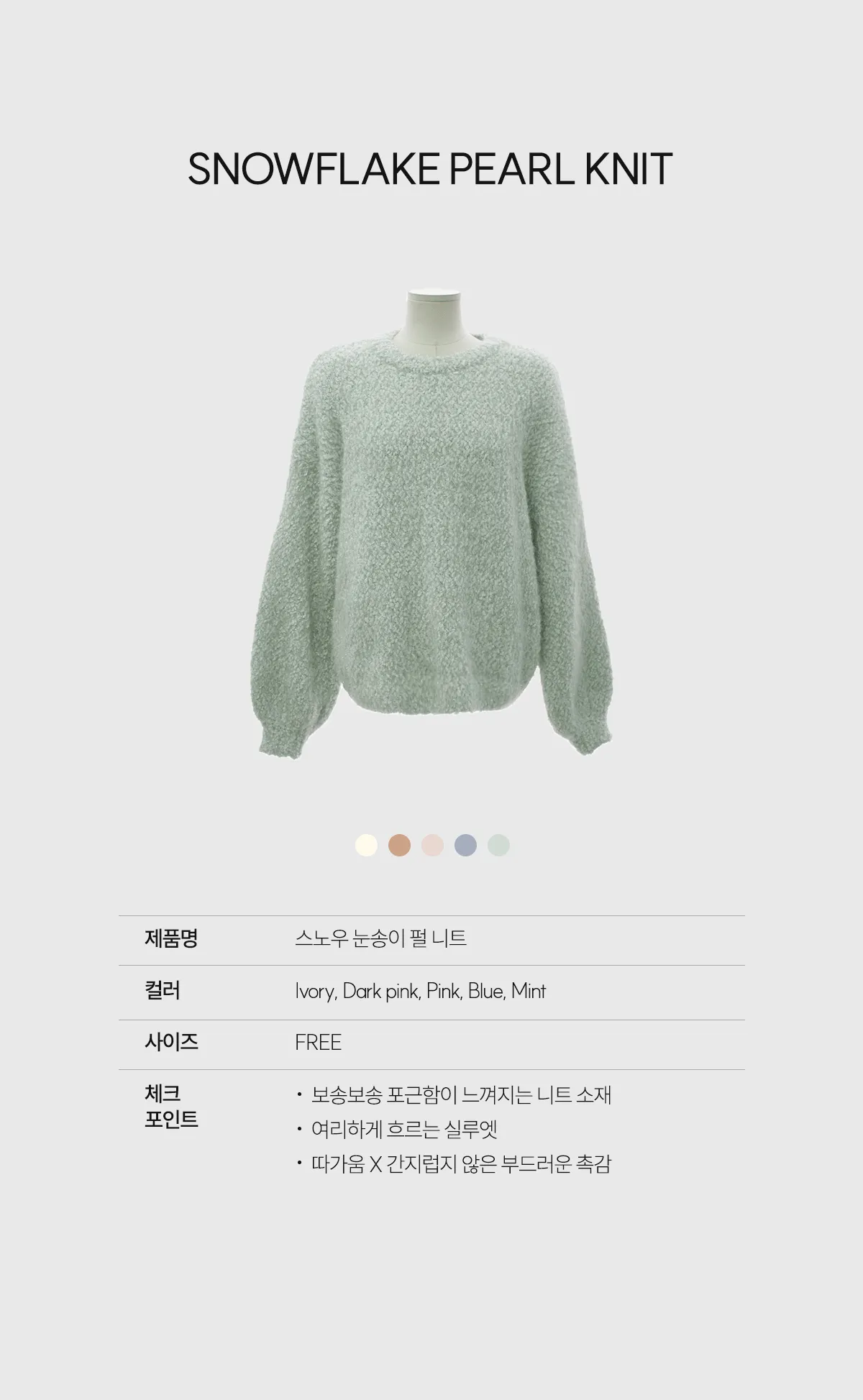This screenshot has height=1400, width=863.
Task: Click the 여리하게 흐르는 실루엣 bullet
Action: [404, 1130]
